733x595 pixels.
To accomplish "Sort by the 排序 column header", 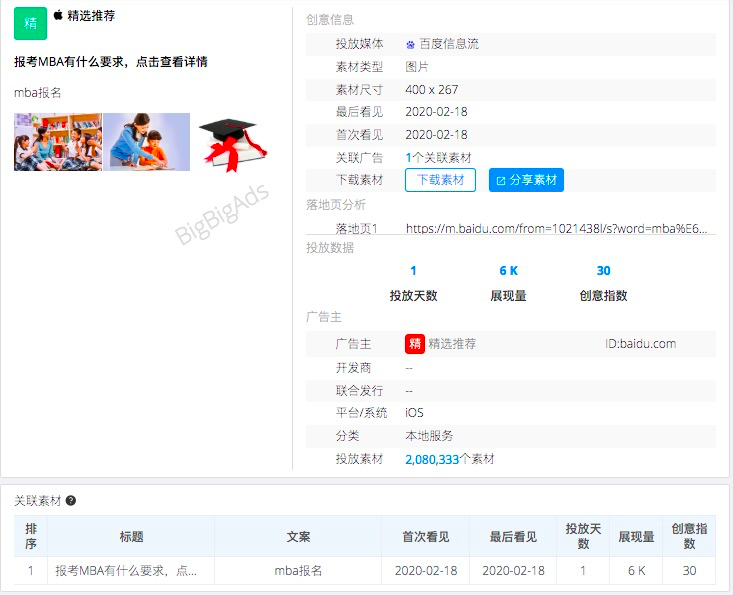I will click(31, 536).
